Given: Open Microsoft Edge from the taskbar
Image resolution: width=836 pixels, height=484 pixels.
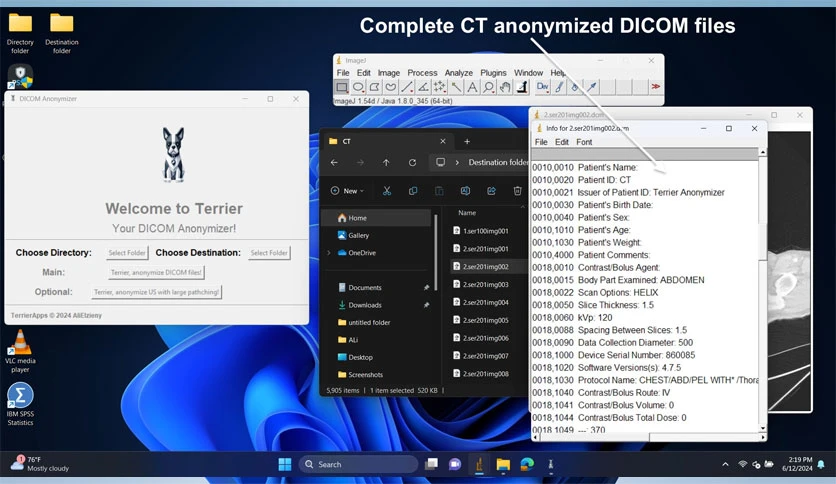Looking at the screenshot, I should [527, 464].
